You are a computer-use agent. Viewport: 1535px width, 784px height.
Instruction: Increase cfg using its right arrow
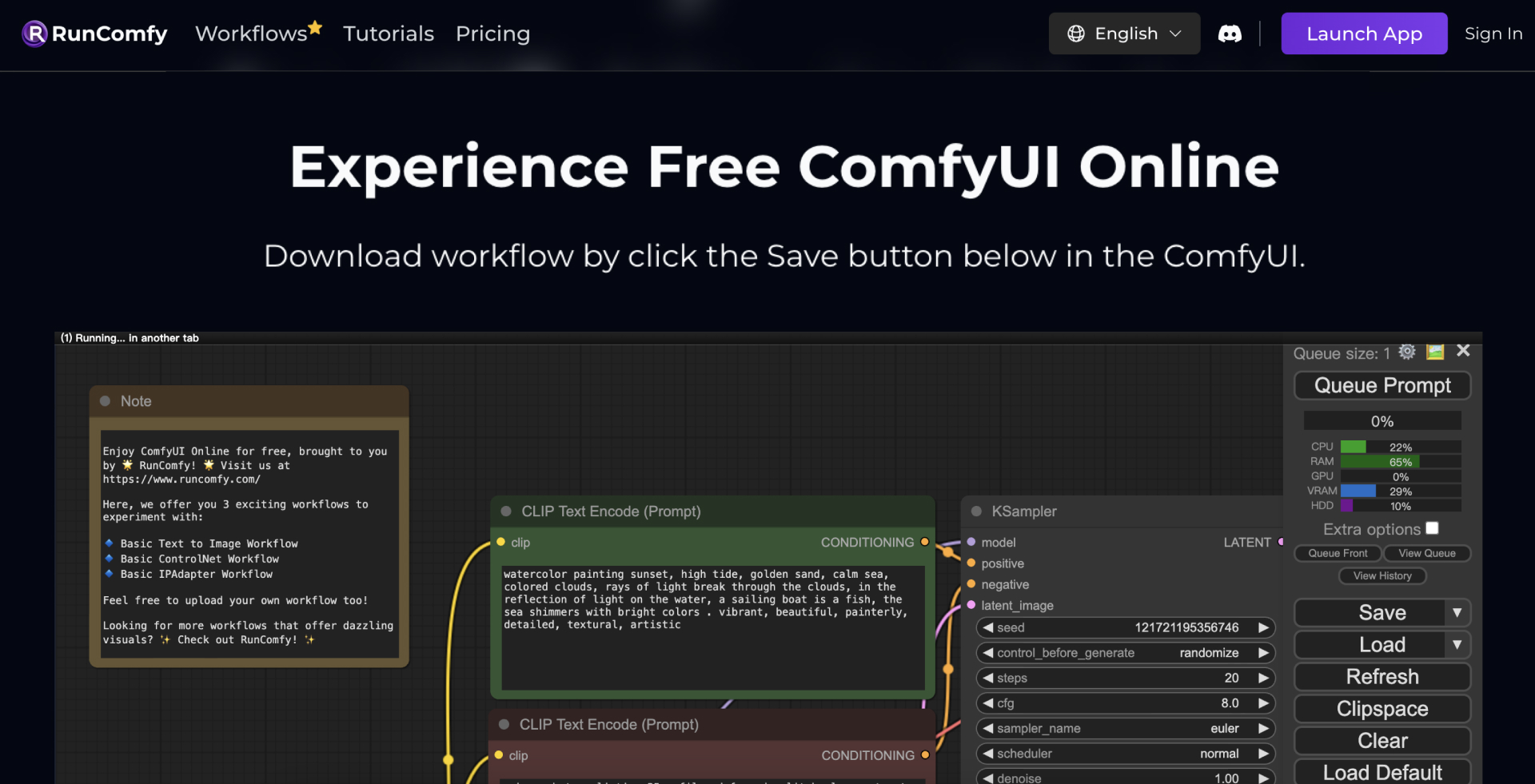click(1264, 703)
